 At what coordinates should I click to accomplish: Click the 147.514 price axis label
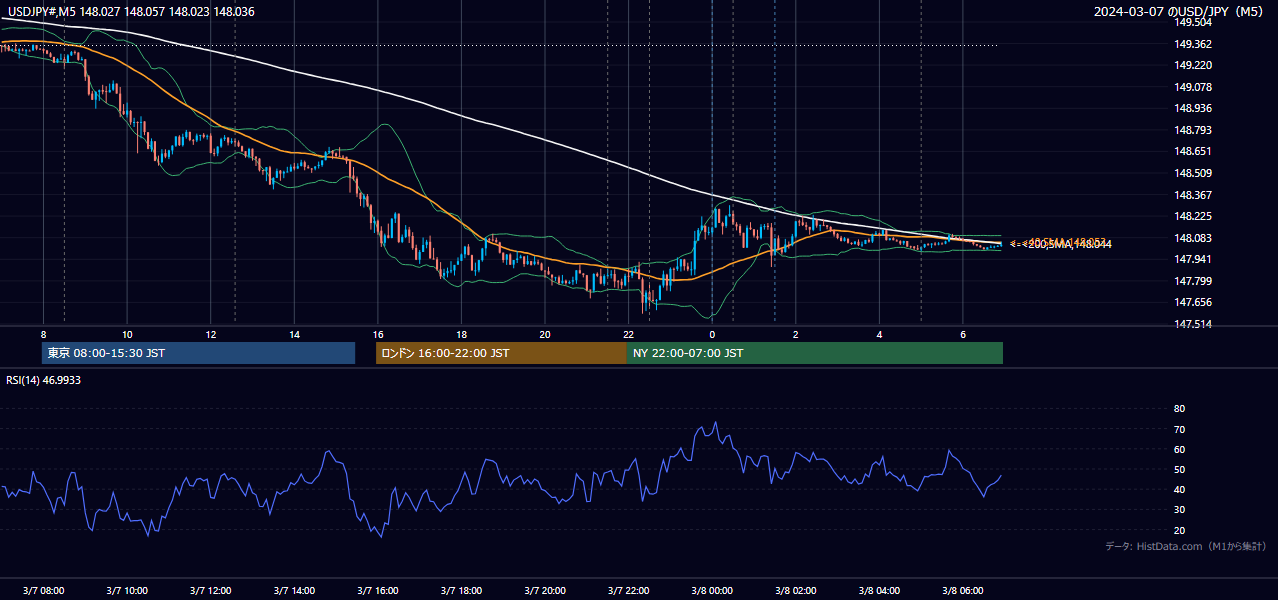coord(1192,324)
